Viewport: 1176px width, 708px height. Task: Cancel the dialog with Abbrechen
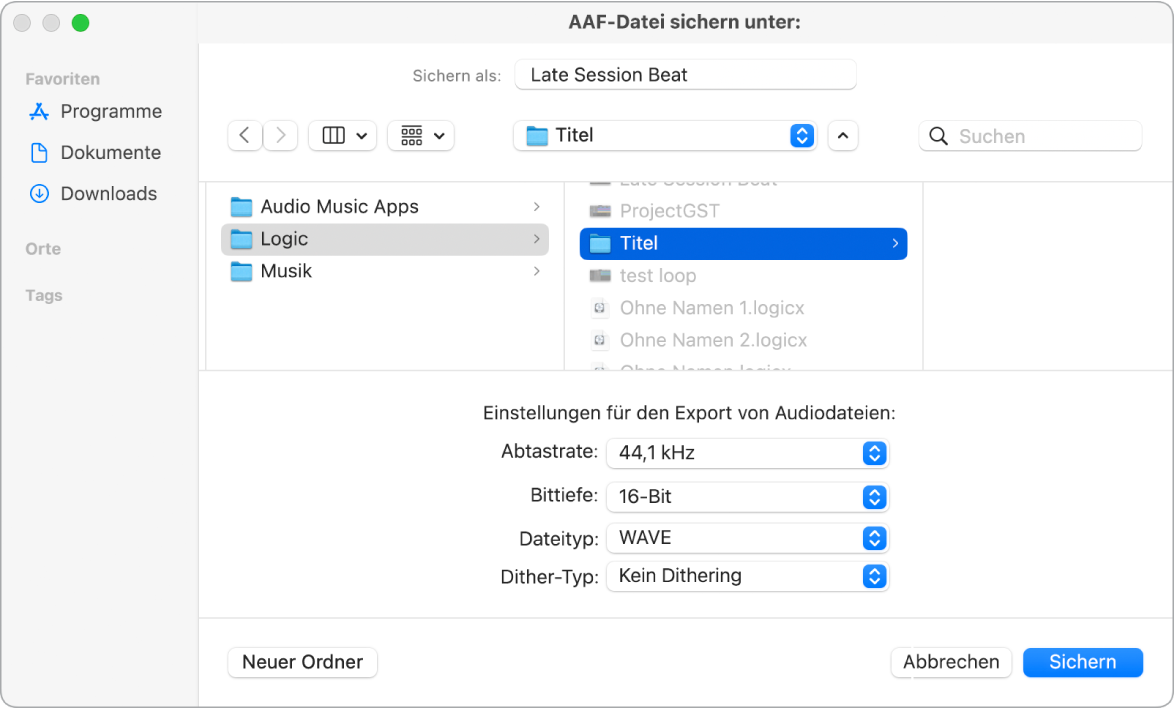coord(950,662)
